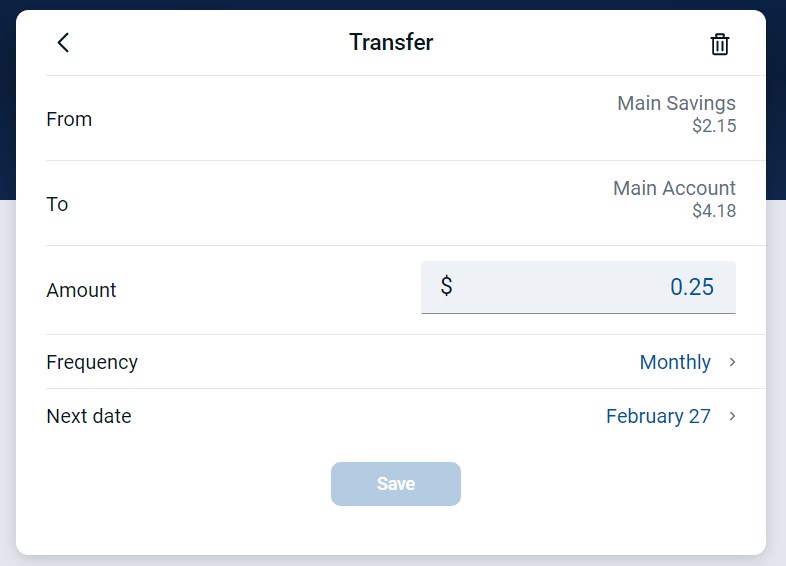Click the Save button
This screenshot has width=786, height=566.
click(x=396, y=484)
